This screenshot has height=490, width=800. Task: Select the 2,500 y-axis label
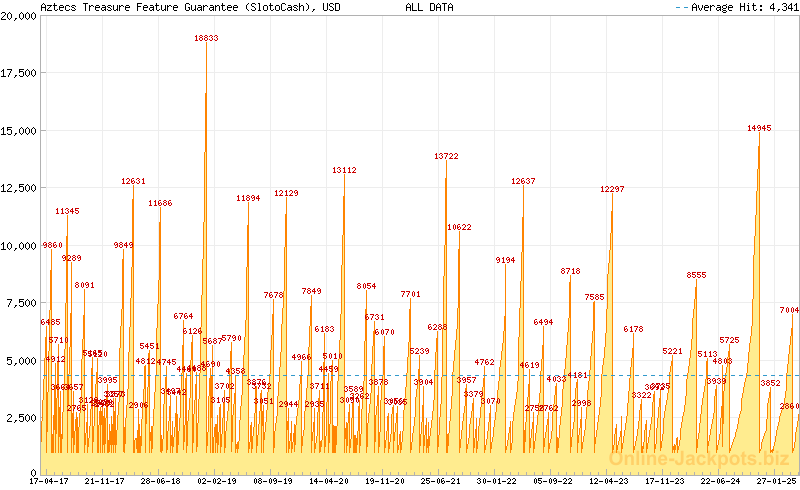point(22,417)
